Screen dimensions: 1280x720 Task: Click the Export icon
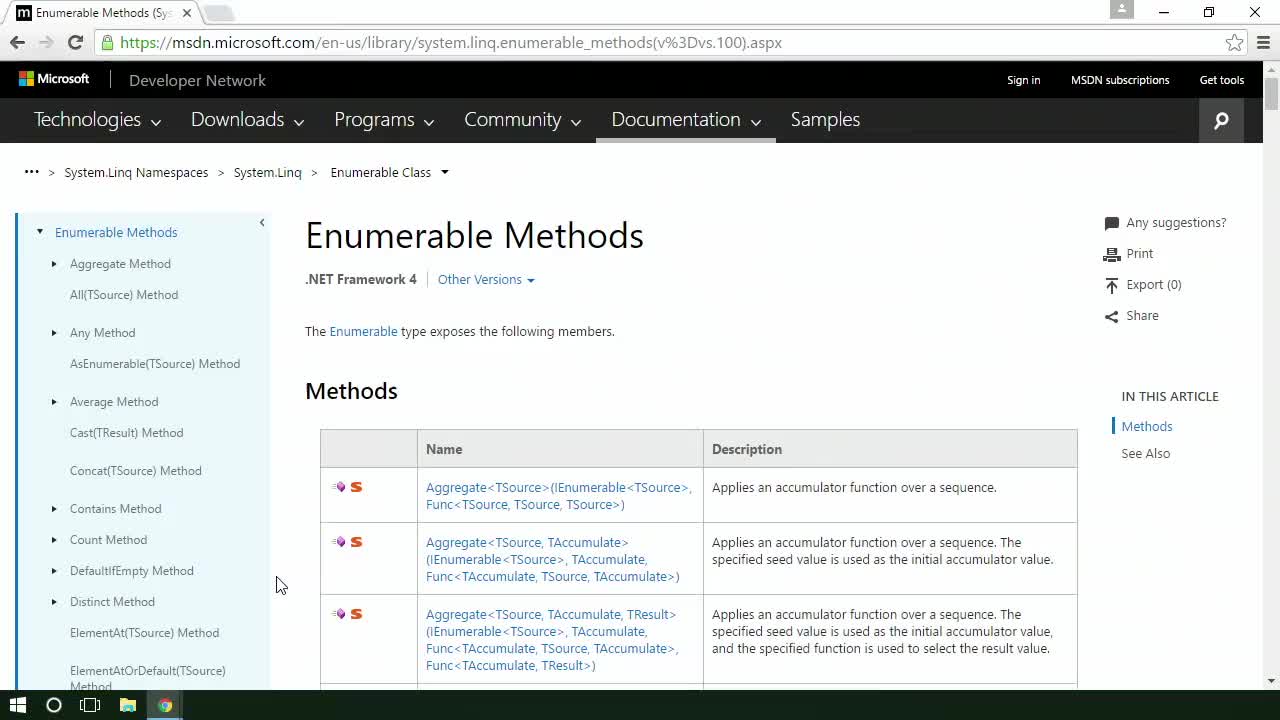coord(1112,284)
